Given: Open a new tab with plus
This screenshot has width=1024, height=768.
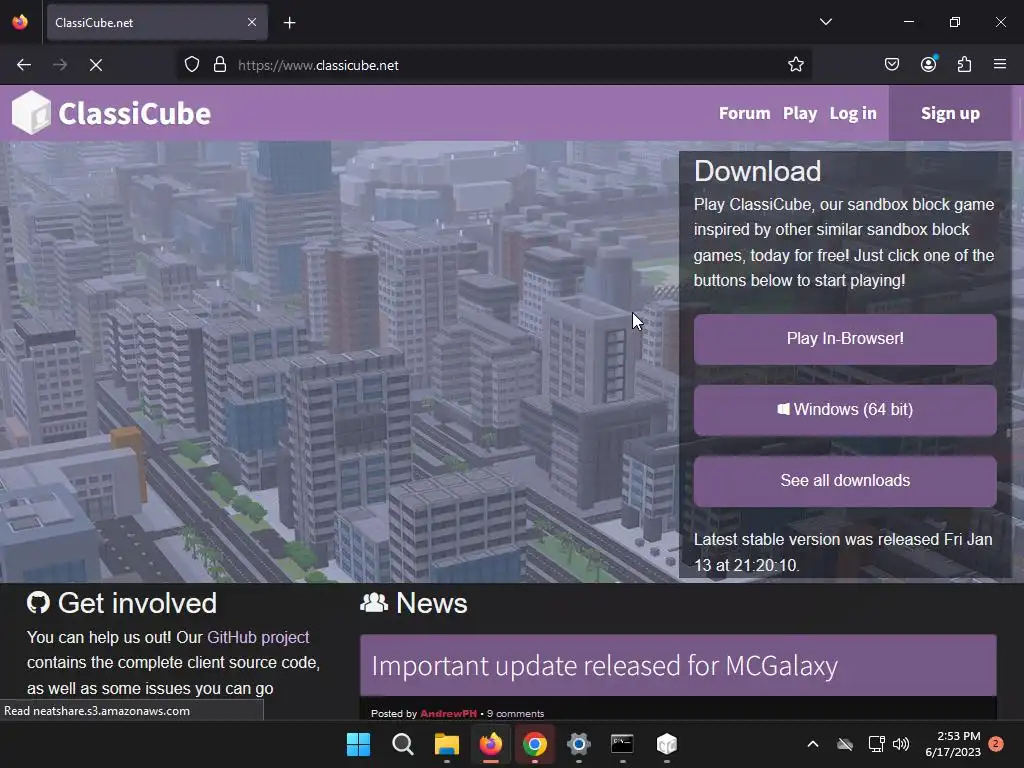Looking at the screenshot, I should pos(290,23).
